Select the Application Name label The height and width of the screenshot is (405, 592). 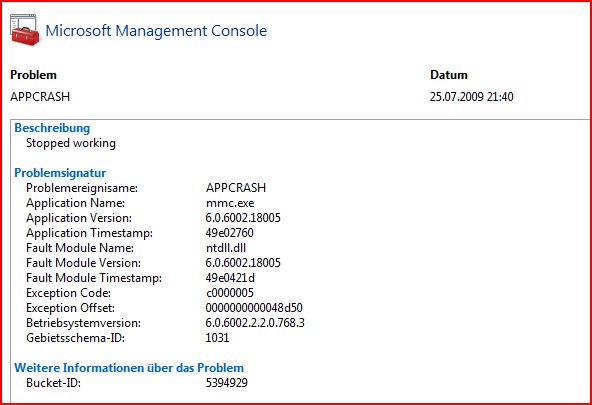coord(75,203)
